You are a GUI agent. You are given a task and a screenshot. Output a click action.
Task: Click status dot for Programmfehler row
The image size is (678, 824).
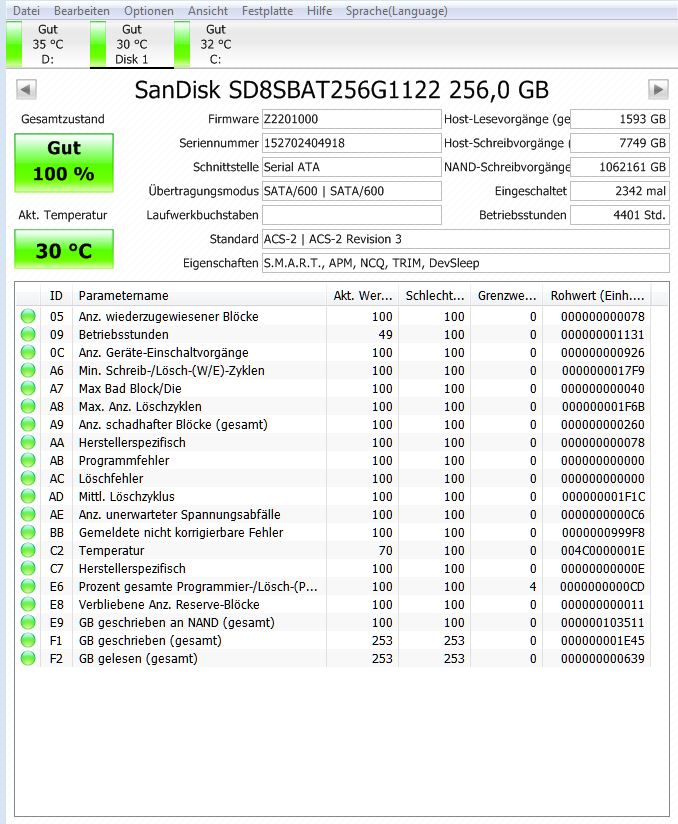pyautogui.click(x=28, y=460)
